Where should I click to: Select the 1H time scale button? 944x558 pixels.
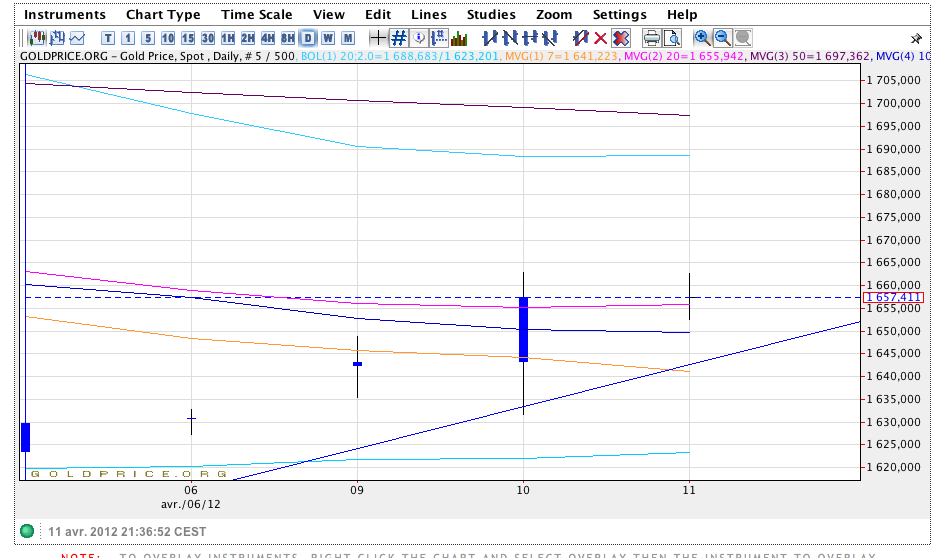pos(228,38)
